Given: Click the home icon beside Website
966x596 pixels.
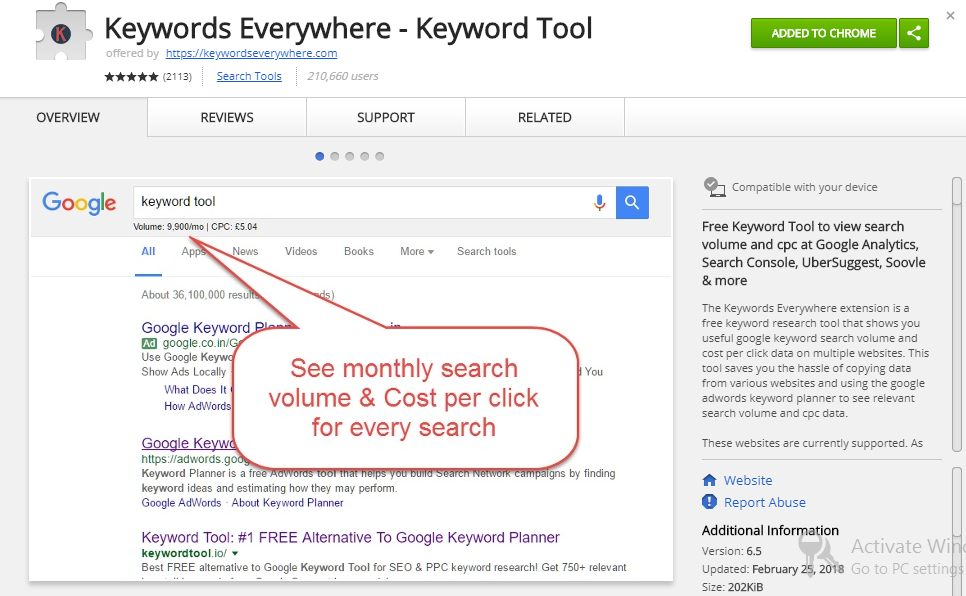Looking at the screenshot, I should 709,480.
